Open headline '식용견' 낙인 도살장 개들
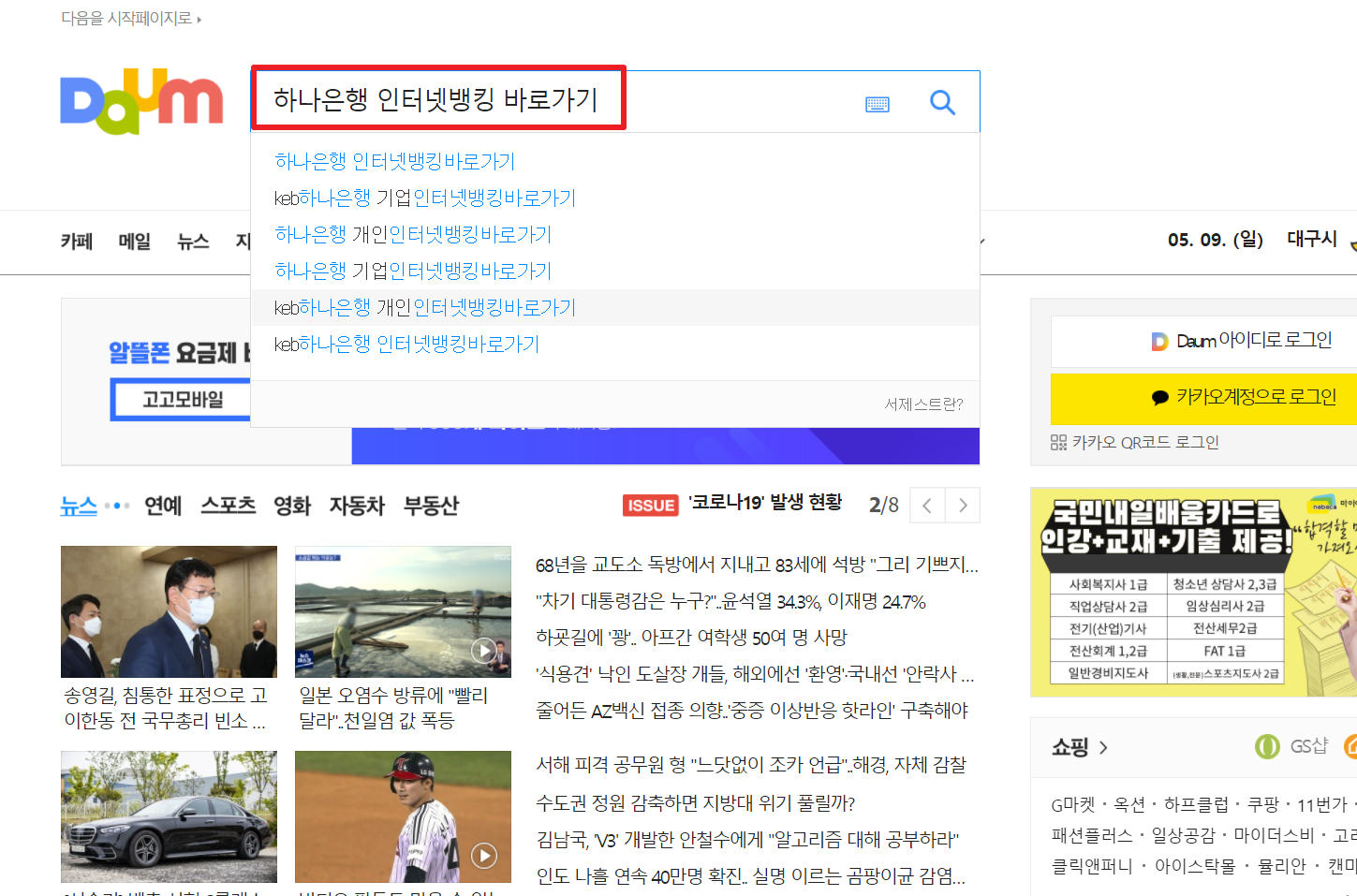The width and height of the screenshot is (1357, 896). click(x=755, y=674)
